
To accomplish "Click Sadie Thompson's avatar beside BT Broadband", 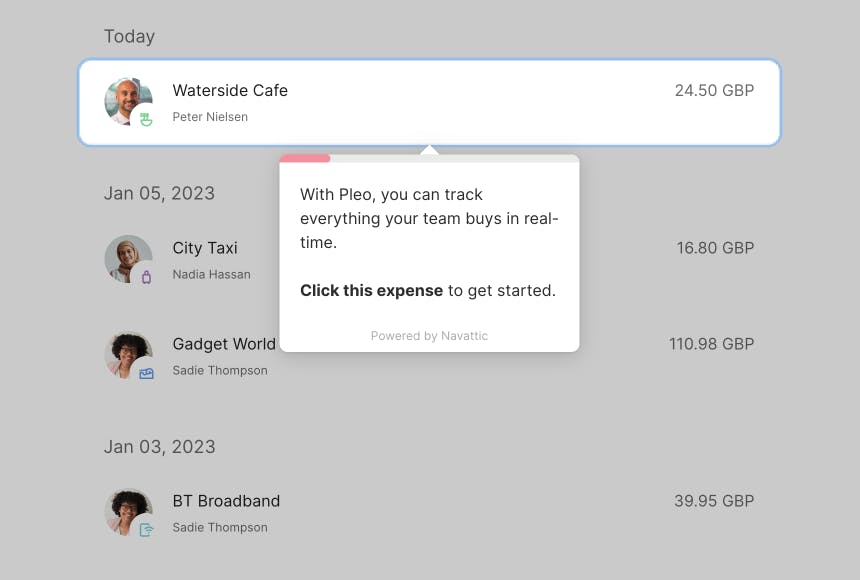I will pos(126,510).
